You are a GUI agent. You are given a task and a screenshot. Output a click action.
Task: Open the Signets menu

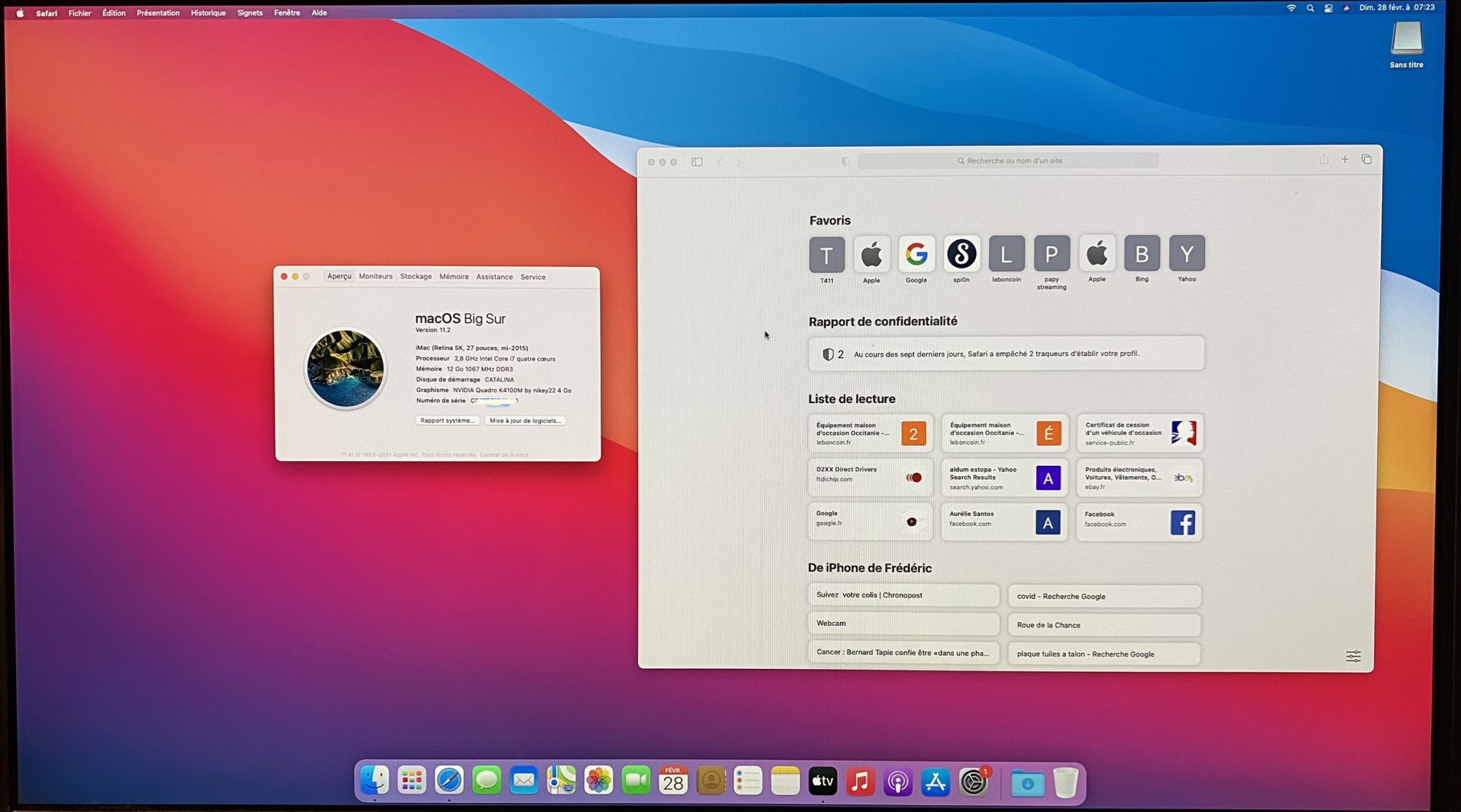[x=250, y=13]
